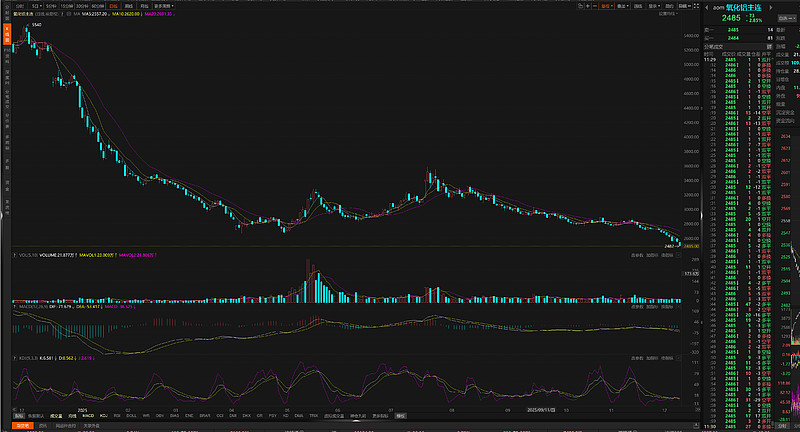Click the 改参数 link in volume panel

tap(637, 255)
